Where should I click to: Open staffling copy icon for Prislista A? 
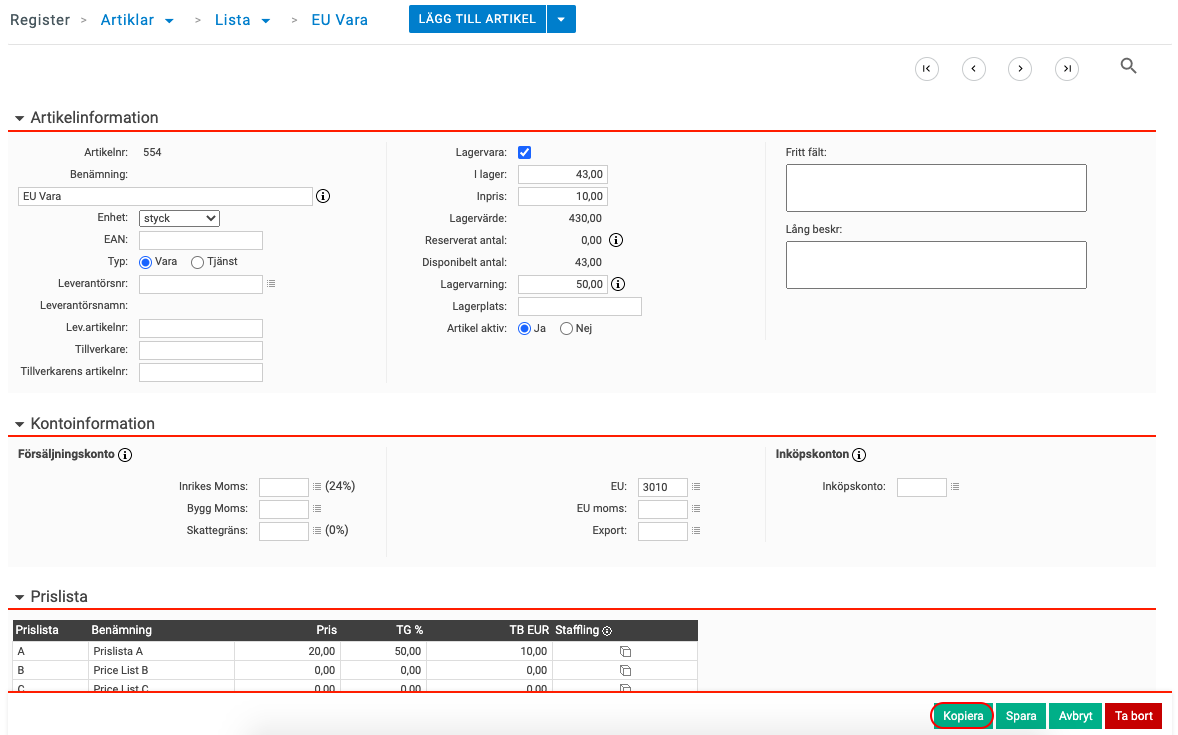click(x=625, y=652)
